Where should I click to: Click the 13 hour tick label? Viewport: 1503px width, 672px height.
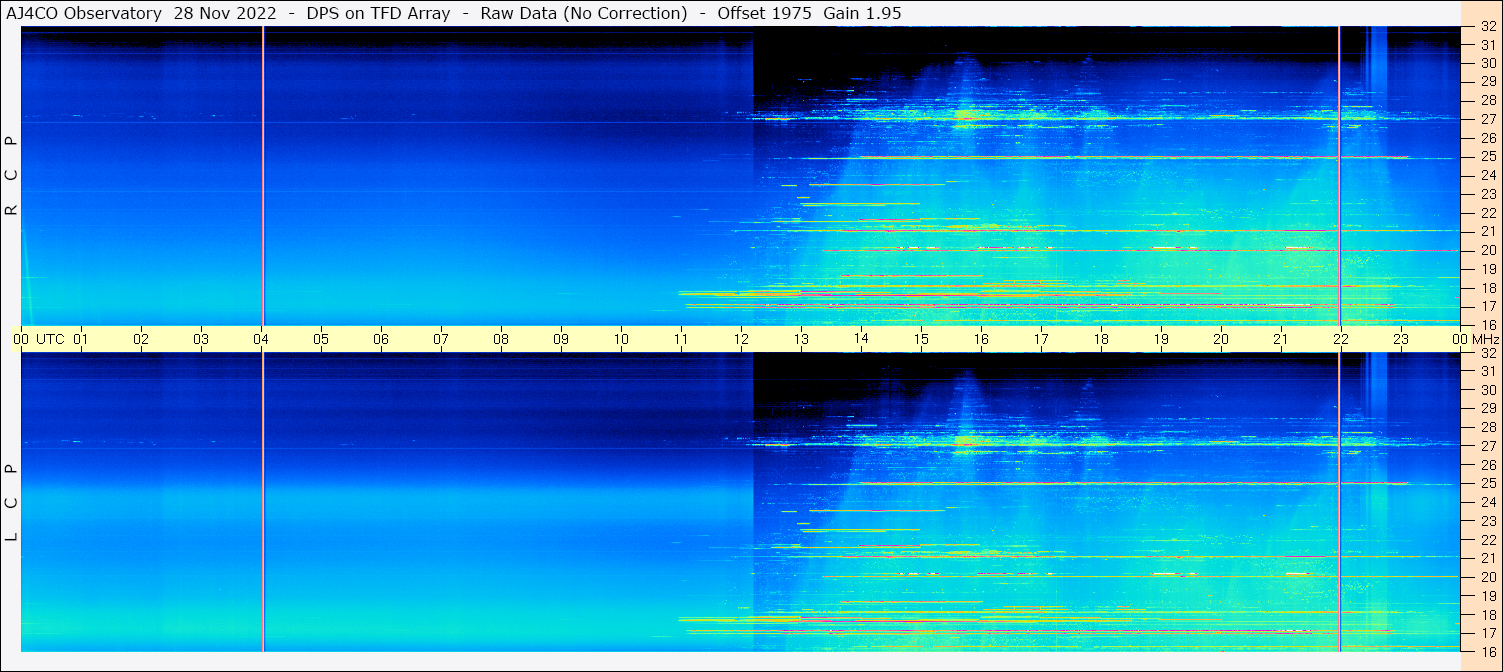pos(801,339)
